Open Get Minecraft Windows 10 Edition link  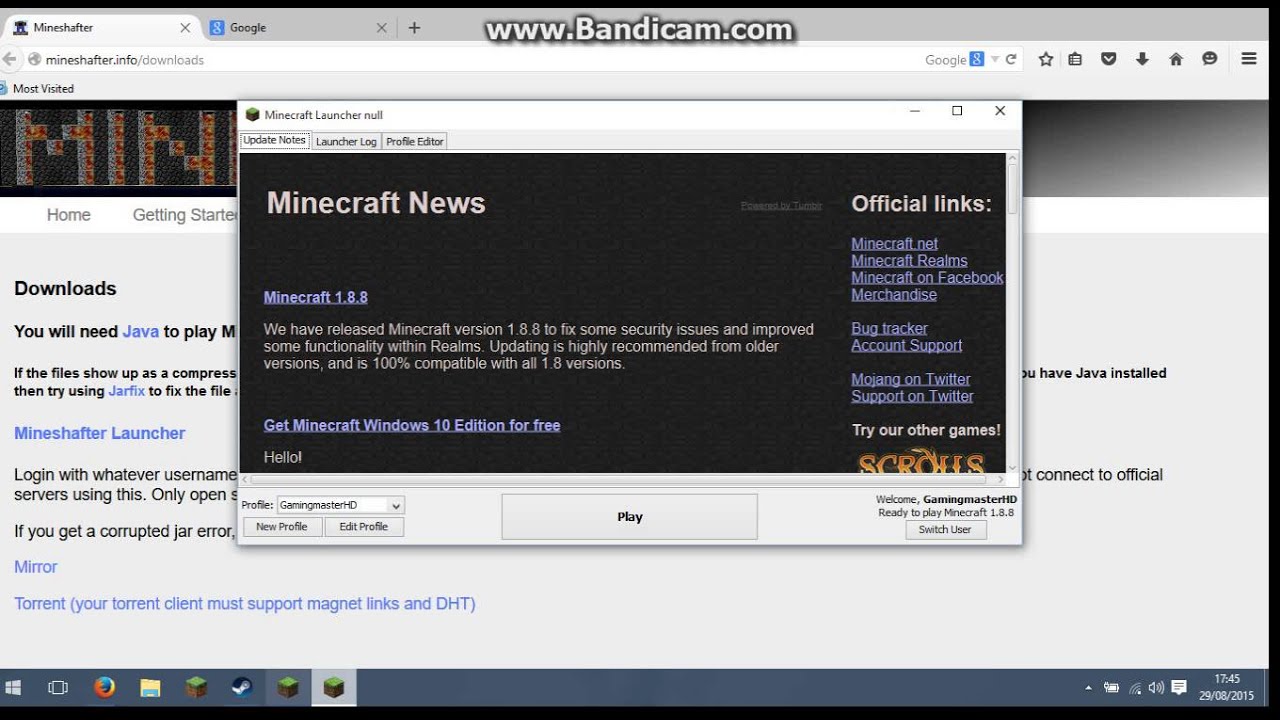(x=412, y=425)
